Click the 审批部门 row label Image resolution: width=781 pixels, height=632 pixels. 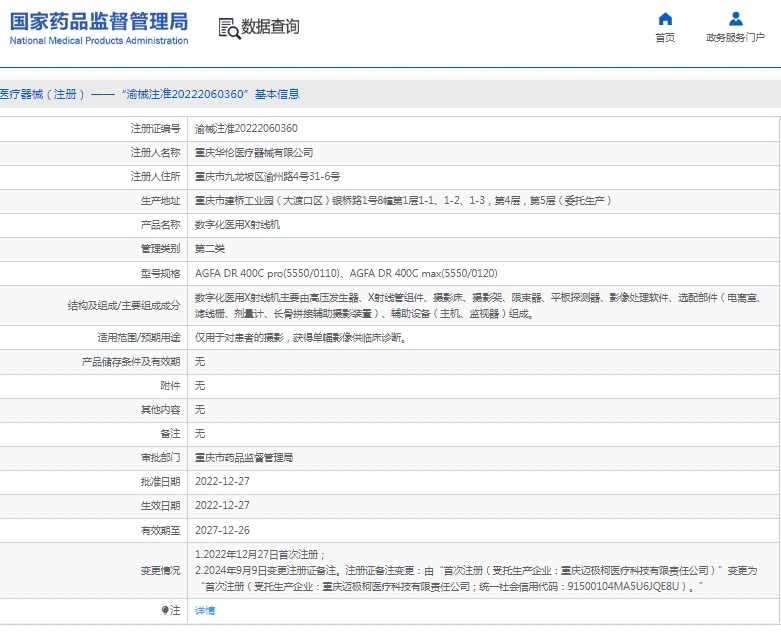pyautogui.click(x=160, y=458)
